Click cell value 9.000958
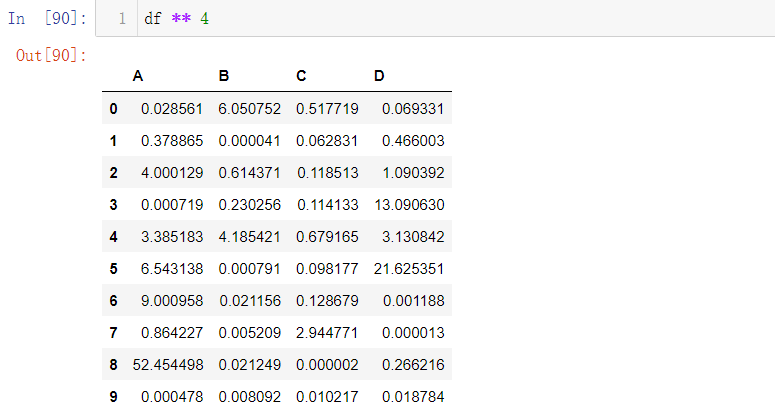 (172, 301)
